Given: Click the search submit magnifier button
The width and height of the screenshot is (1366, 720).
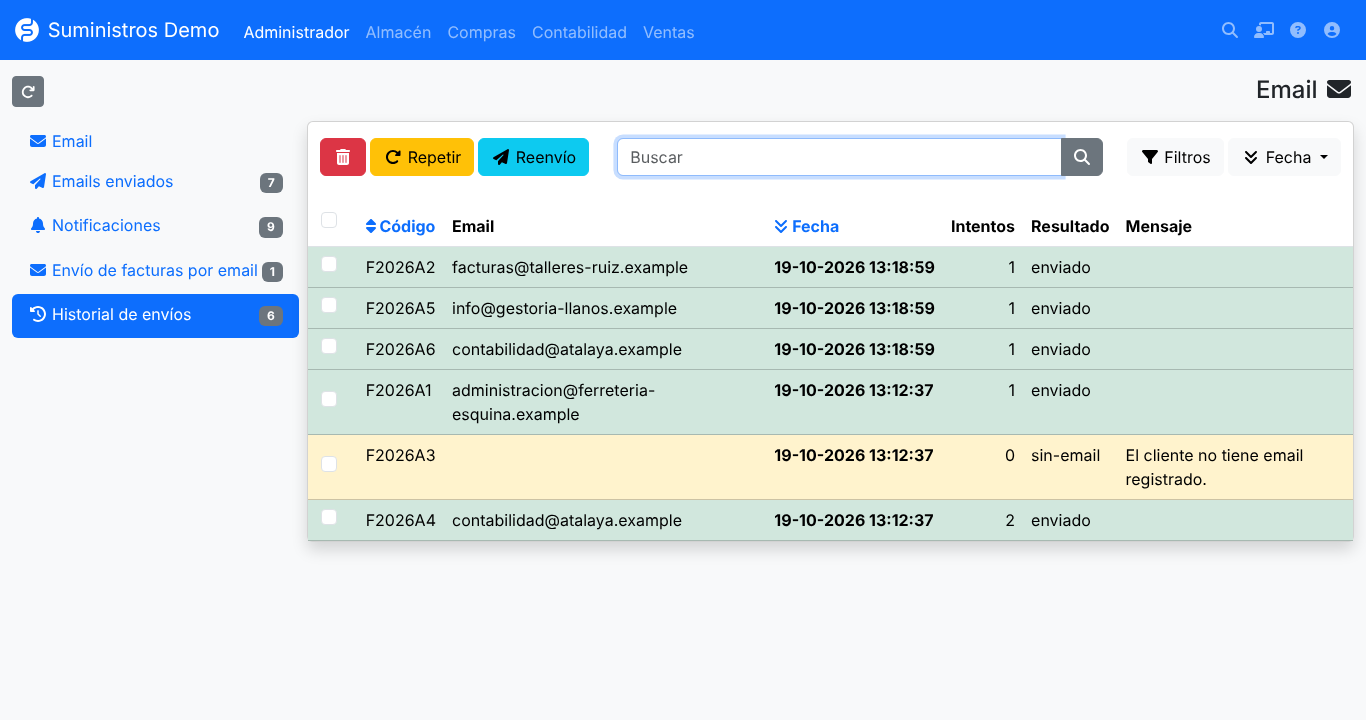Looking at the screenshot, I should 1082,157.
